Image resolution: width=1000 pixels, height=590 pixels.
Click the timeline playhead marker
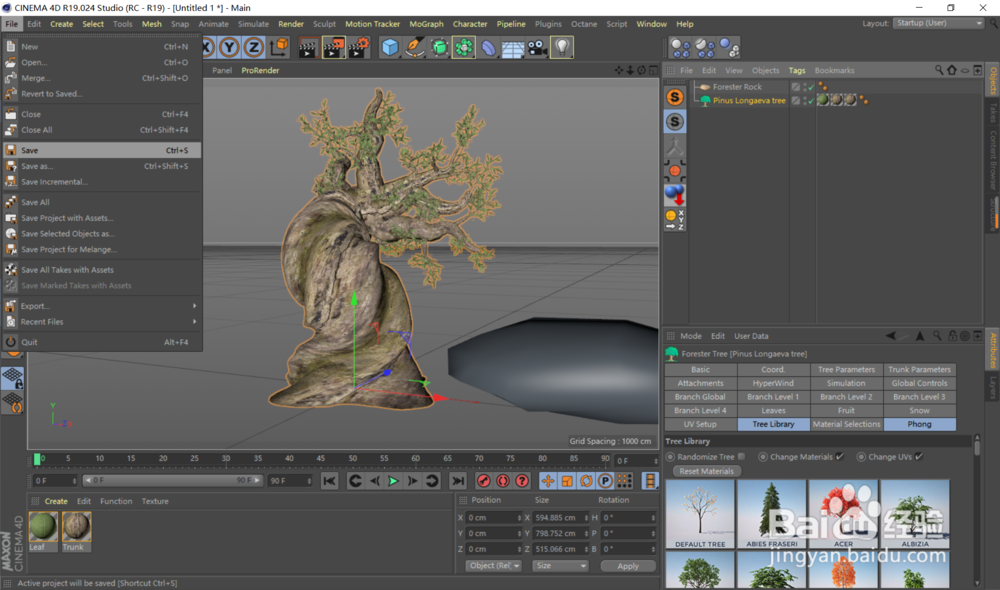tap(37, 459)
